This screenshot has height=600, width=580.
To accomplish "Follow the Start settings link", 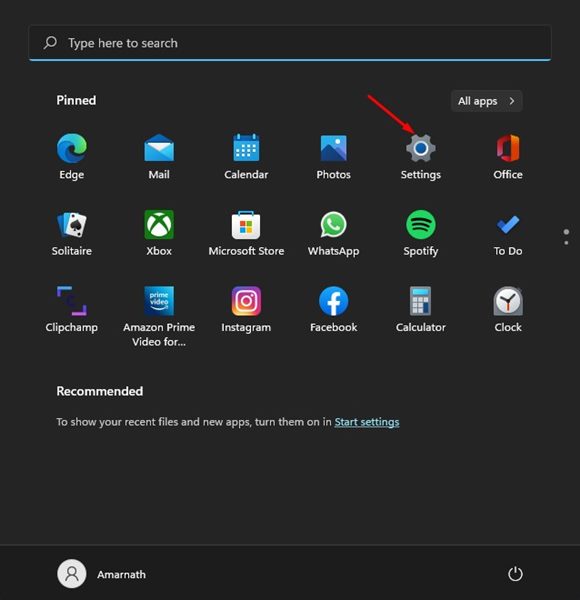I will pyautogui.click(x=367, y=422).
